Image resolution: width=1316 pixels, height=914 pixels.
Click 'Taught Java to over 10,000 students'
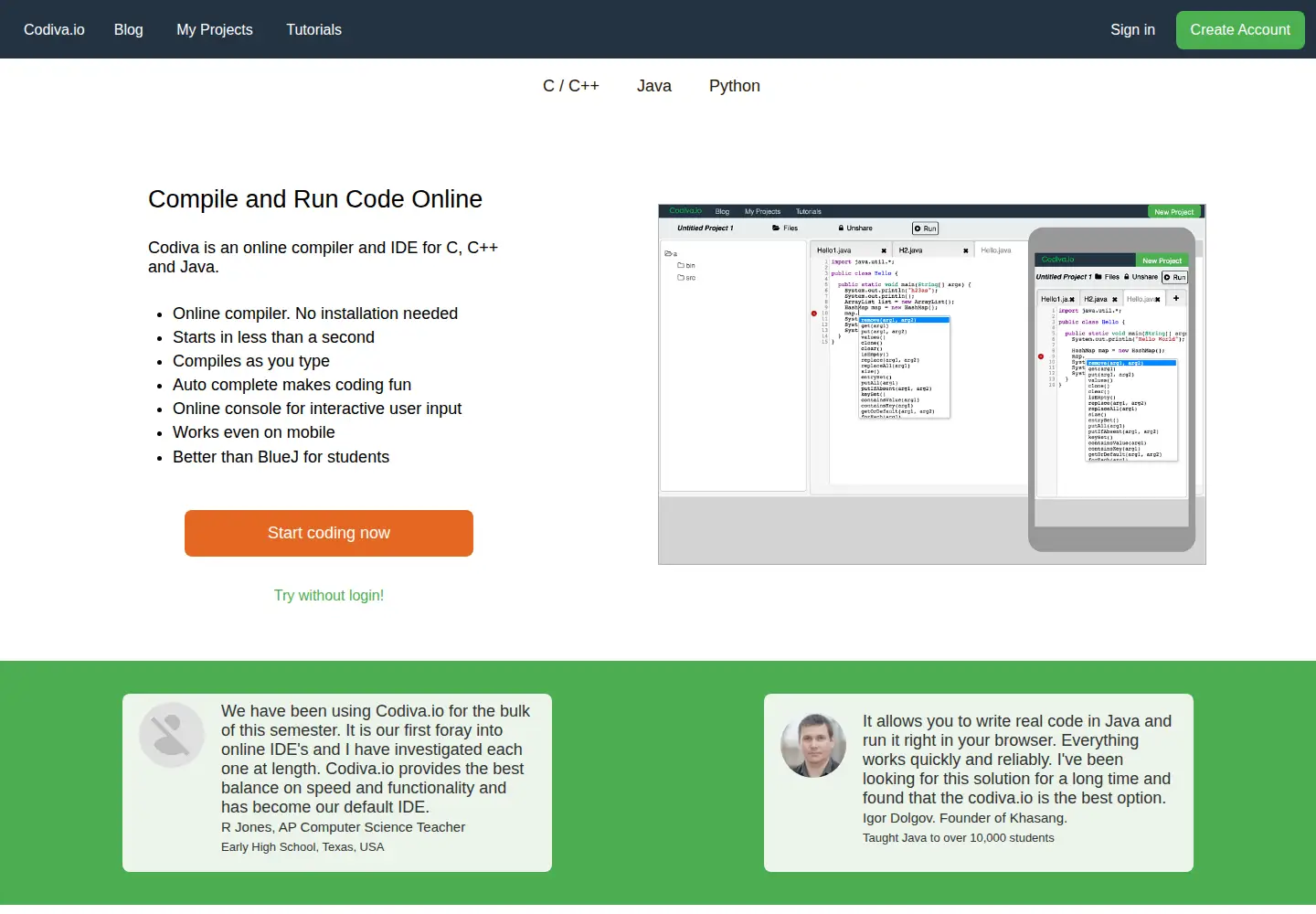[959, 838]
